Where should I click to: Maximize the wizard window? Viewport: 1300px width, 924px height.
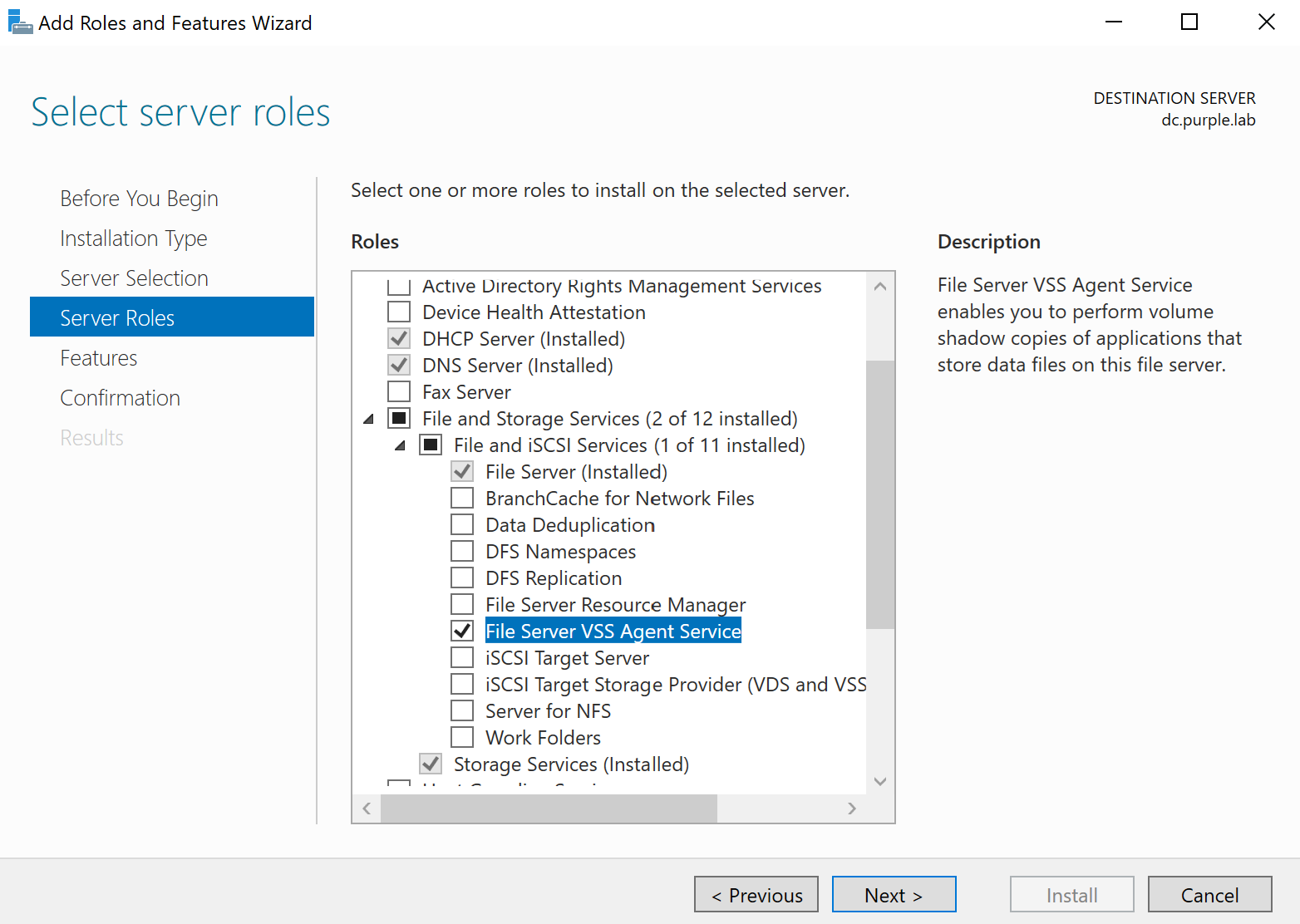click(1189, 22)
